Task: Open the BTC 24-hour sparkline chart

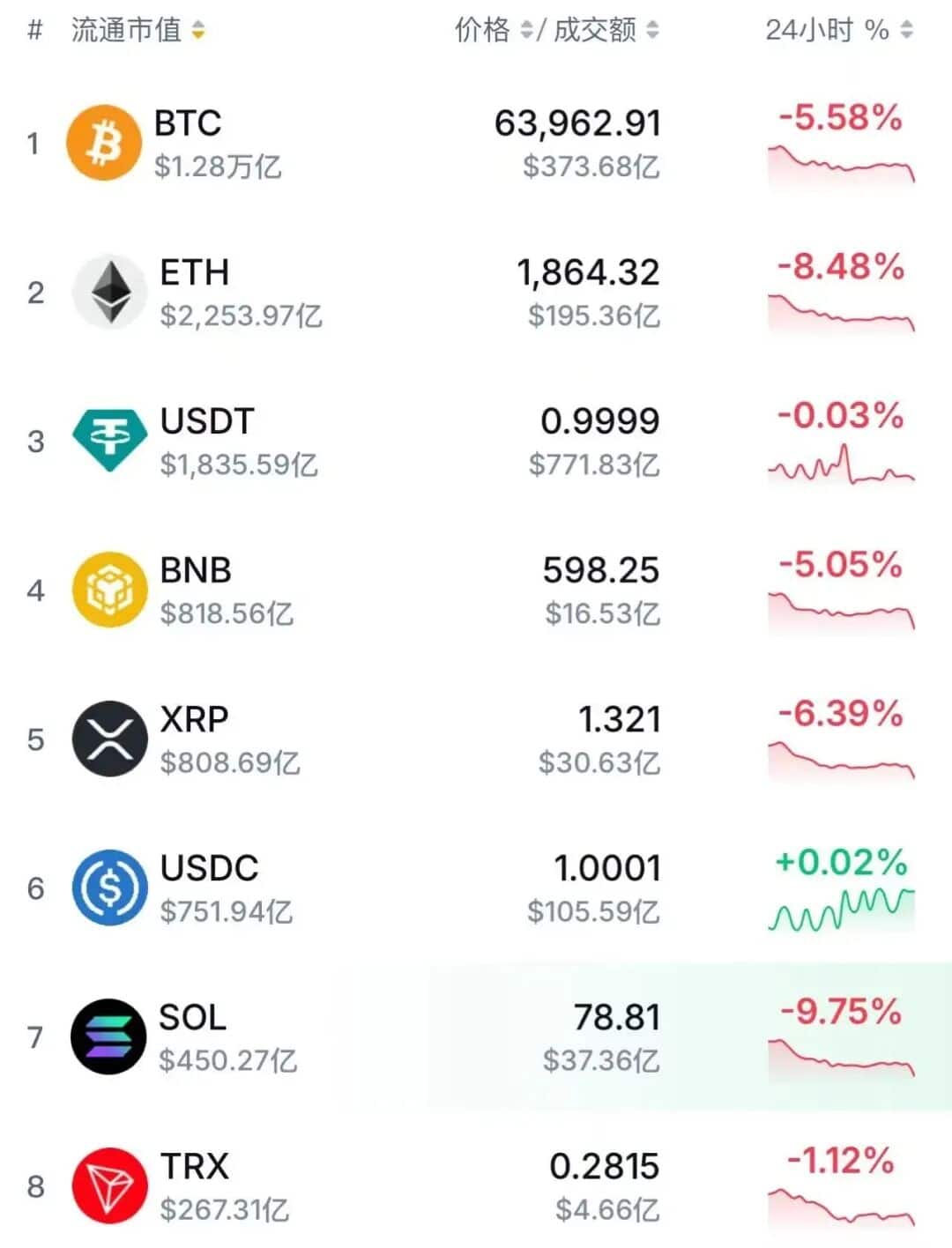Action: point(841,166)
